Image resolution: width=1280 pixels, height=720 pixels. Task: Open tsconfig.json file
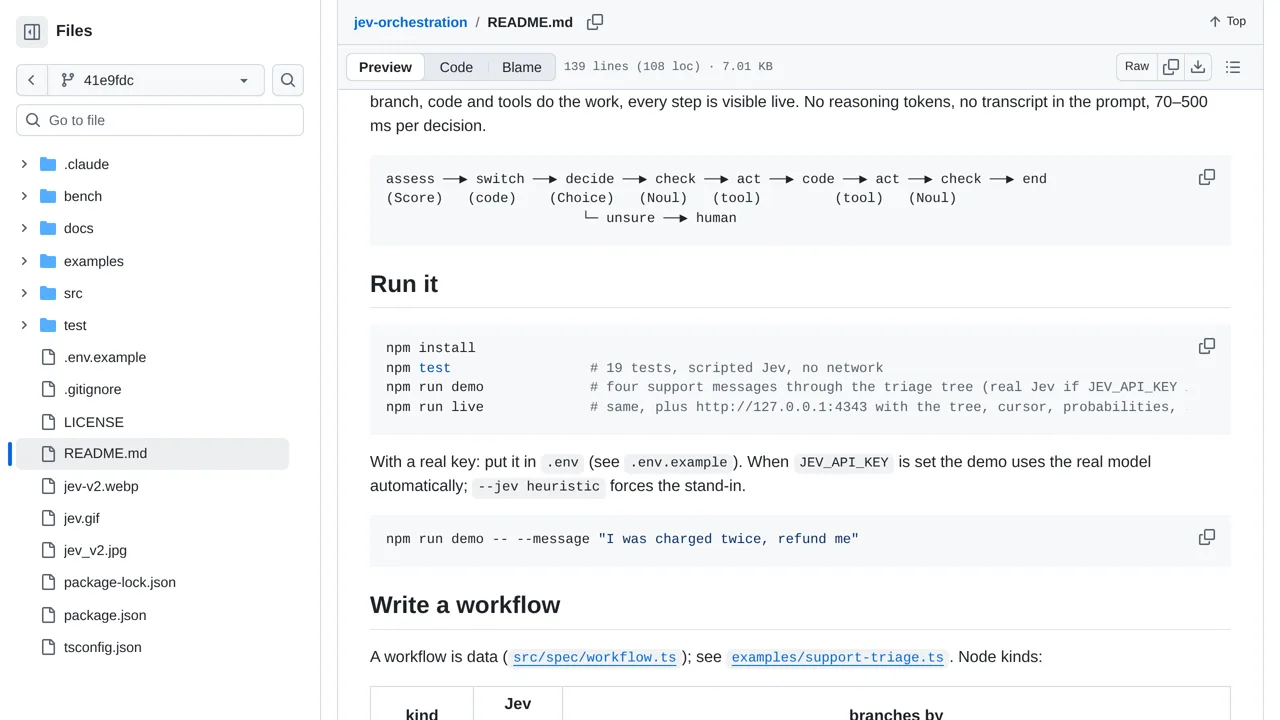[103, 647]
